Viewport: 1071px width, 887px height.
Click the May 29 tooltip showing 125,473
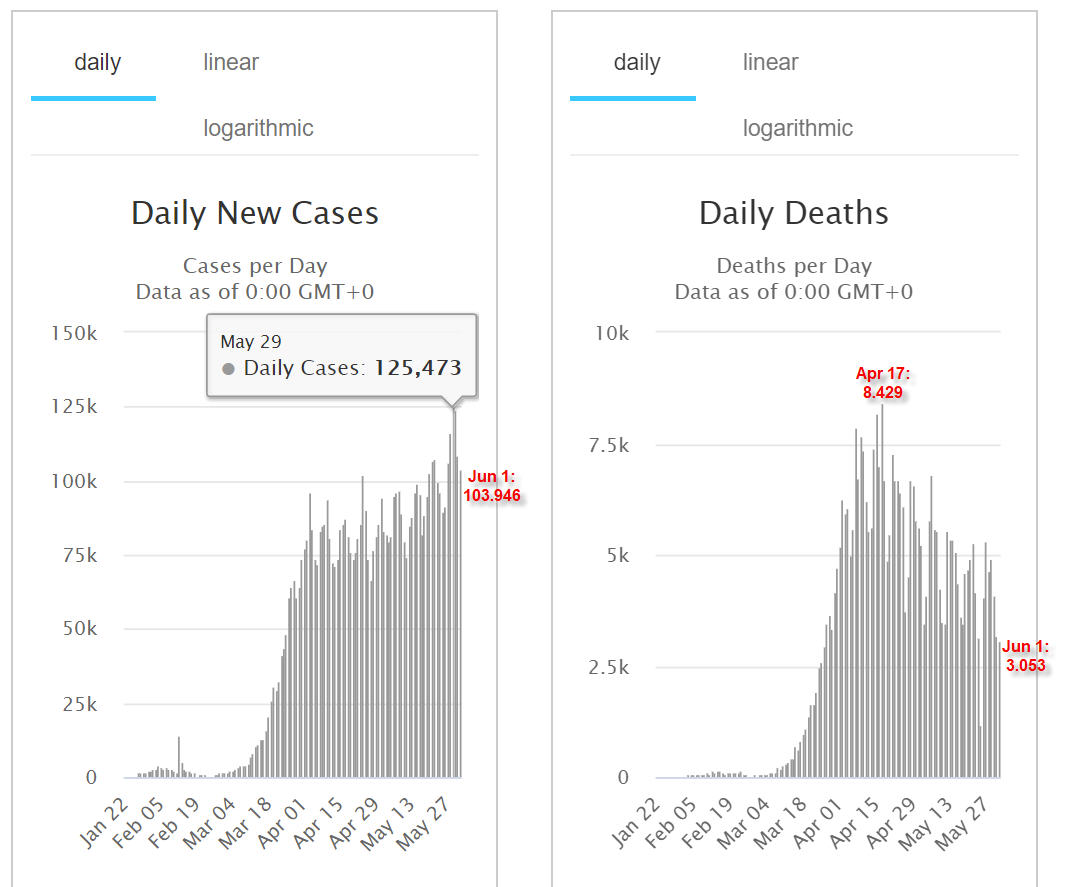(x=342, y=356)
